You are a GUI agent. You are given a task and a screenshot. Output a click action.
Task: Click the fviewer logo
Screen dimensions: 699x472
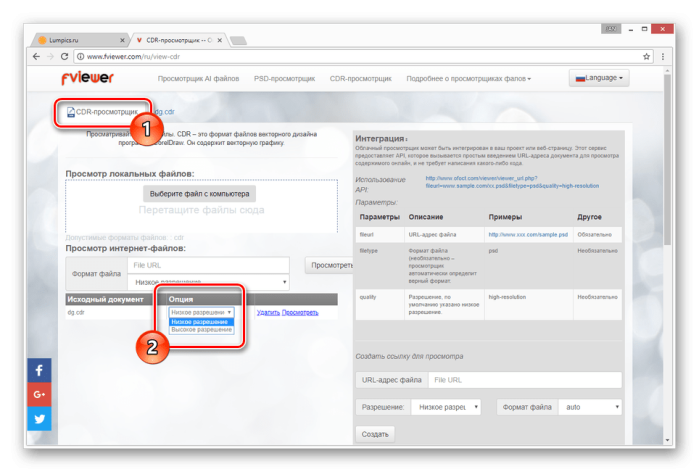point(87,78)
